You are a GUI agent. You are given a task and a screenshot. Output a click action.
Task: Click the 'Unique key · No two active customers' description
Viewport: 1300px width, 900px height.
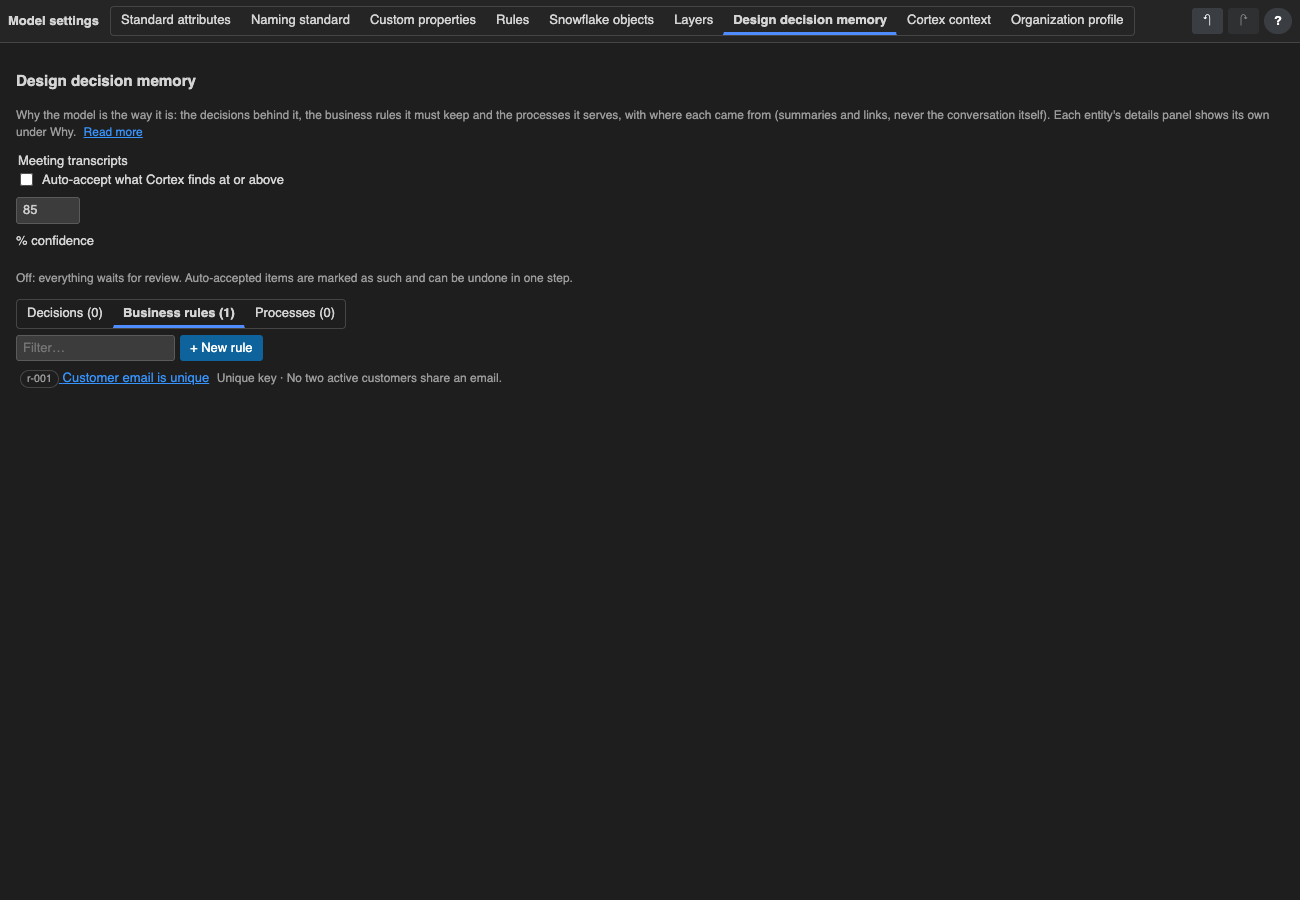[359, 378]
